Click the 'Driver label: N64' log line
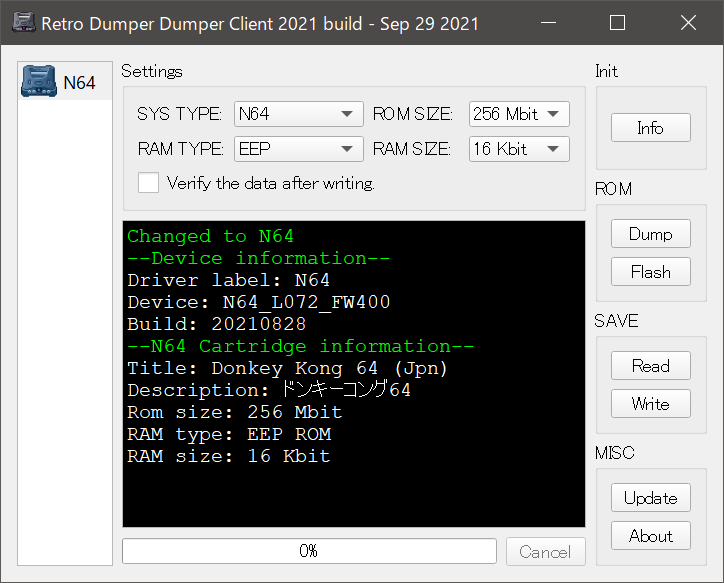The image size is (724, 583). click(x=229, y=280)
